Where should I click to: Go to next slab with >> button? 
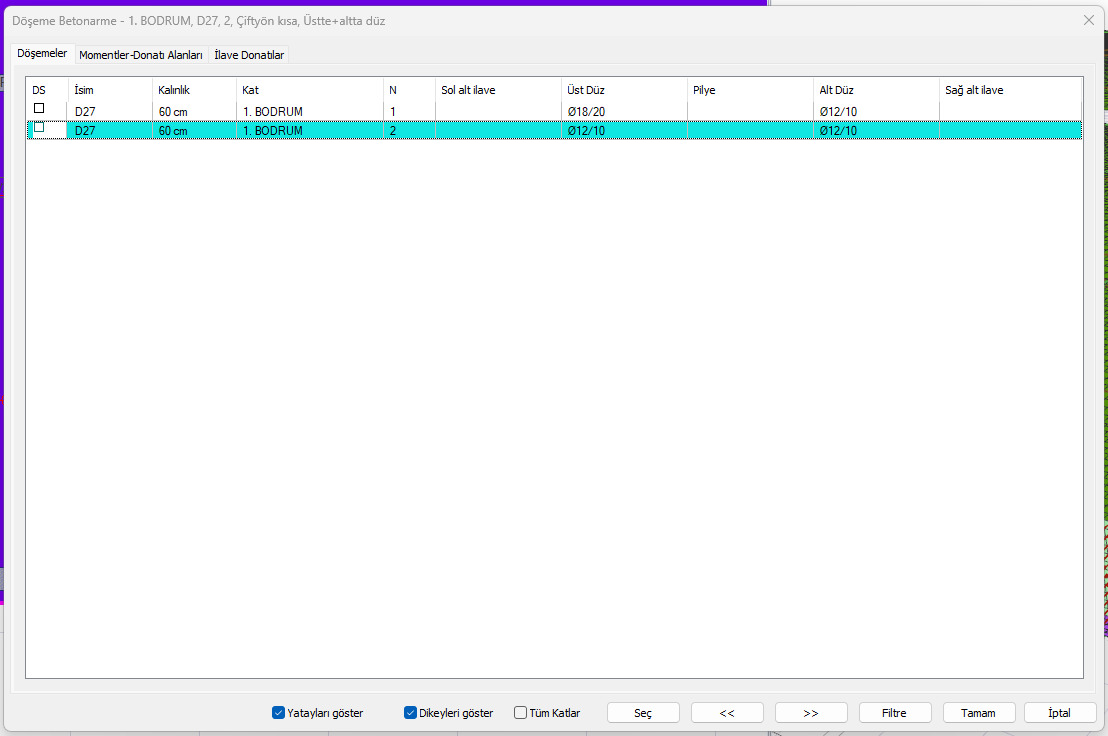click(811, 713)
